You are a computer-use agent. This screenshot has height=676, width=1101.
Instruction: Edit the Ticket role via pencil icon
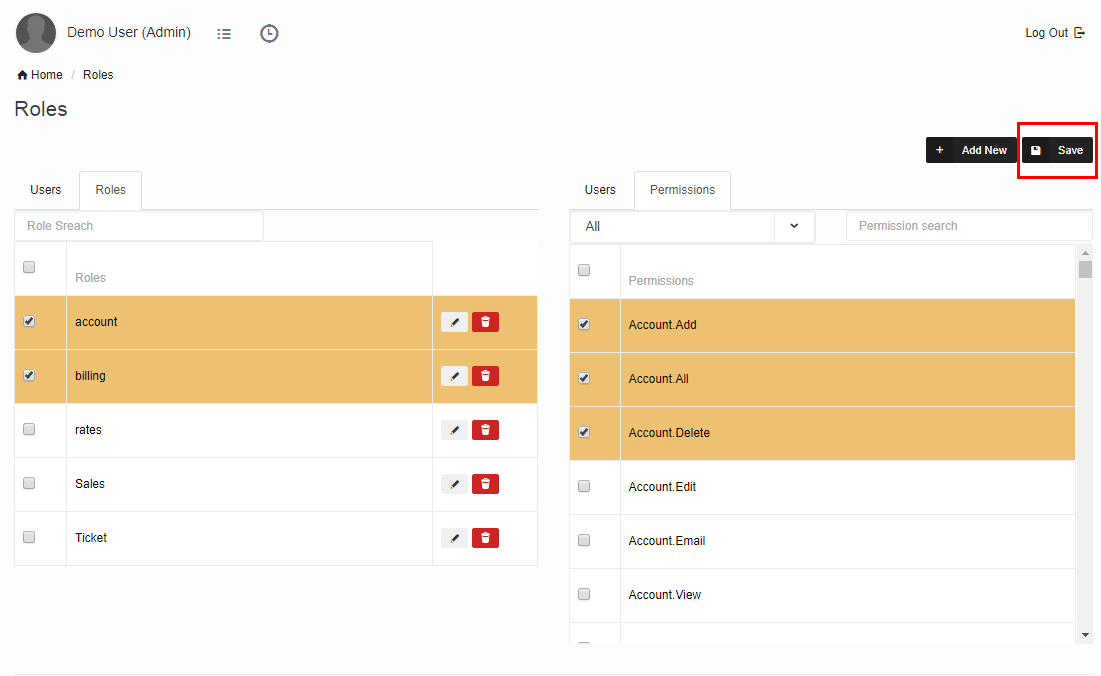click(x=454, y=538)
